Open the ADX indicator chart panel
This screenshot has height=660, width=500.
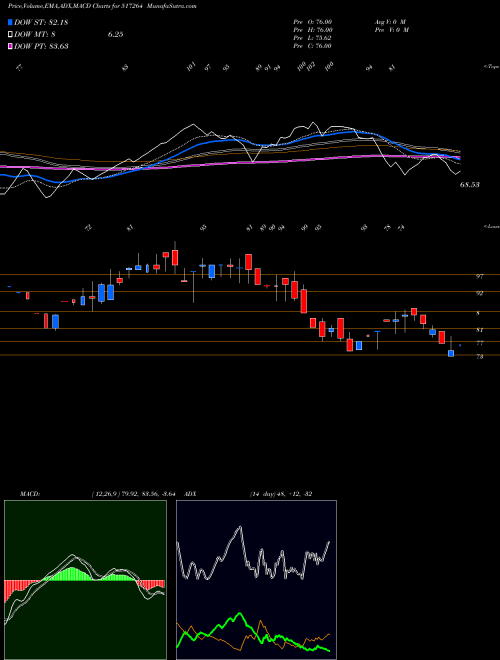(256, 580)
